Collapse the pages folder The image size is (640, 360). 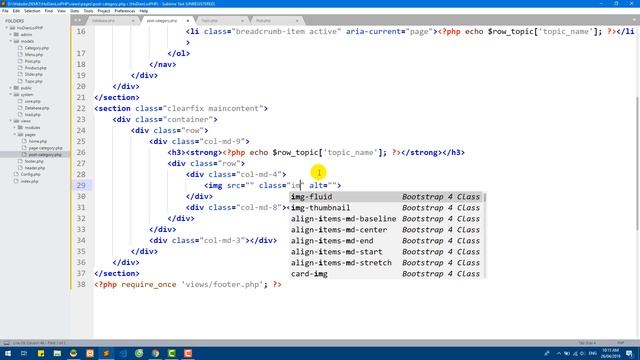pos(15,134)
